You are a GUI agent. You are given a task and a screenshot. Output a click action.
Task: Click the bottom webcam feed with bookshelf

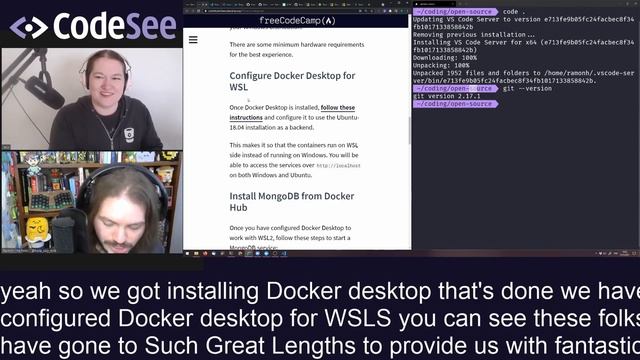pos(92,202)
